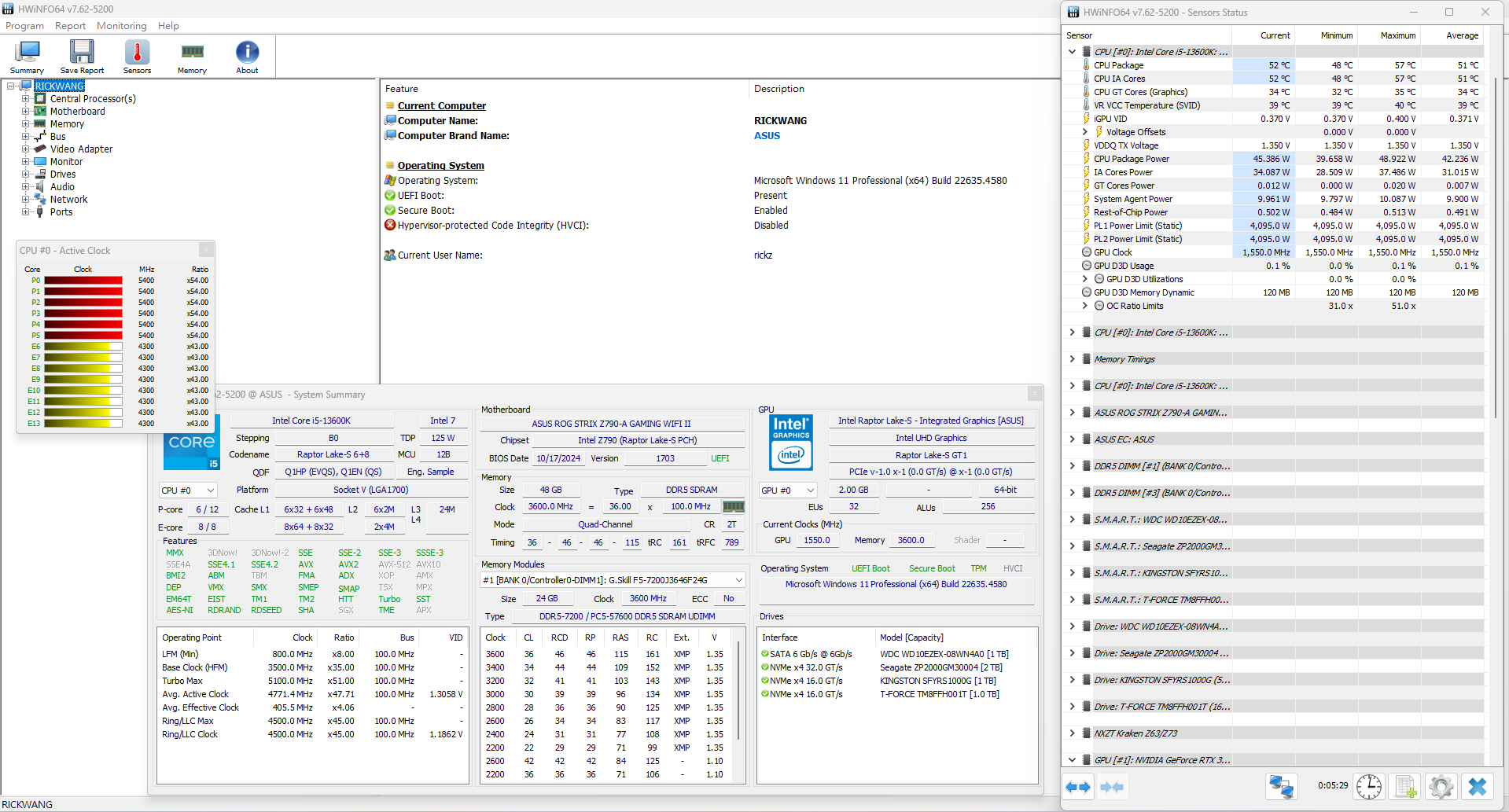Collapse the RICKWANG root tree node
The width and height of the screenshot is (1509, 812).
point(11,86)
